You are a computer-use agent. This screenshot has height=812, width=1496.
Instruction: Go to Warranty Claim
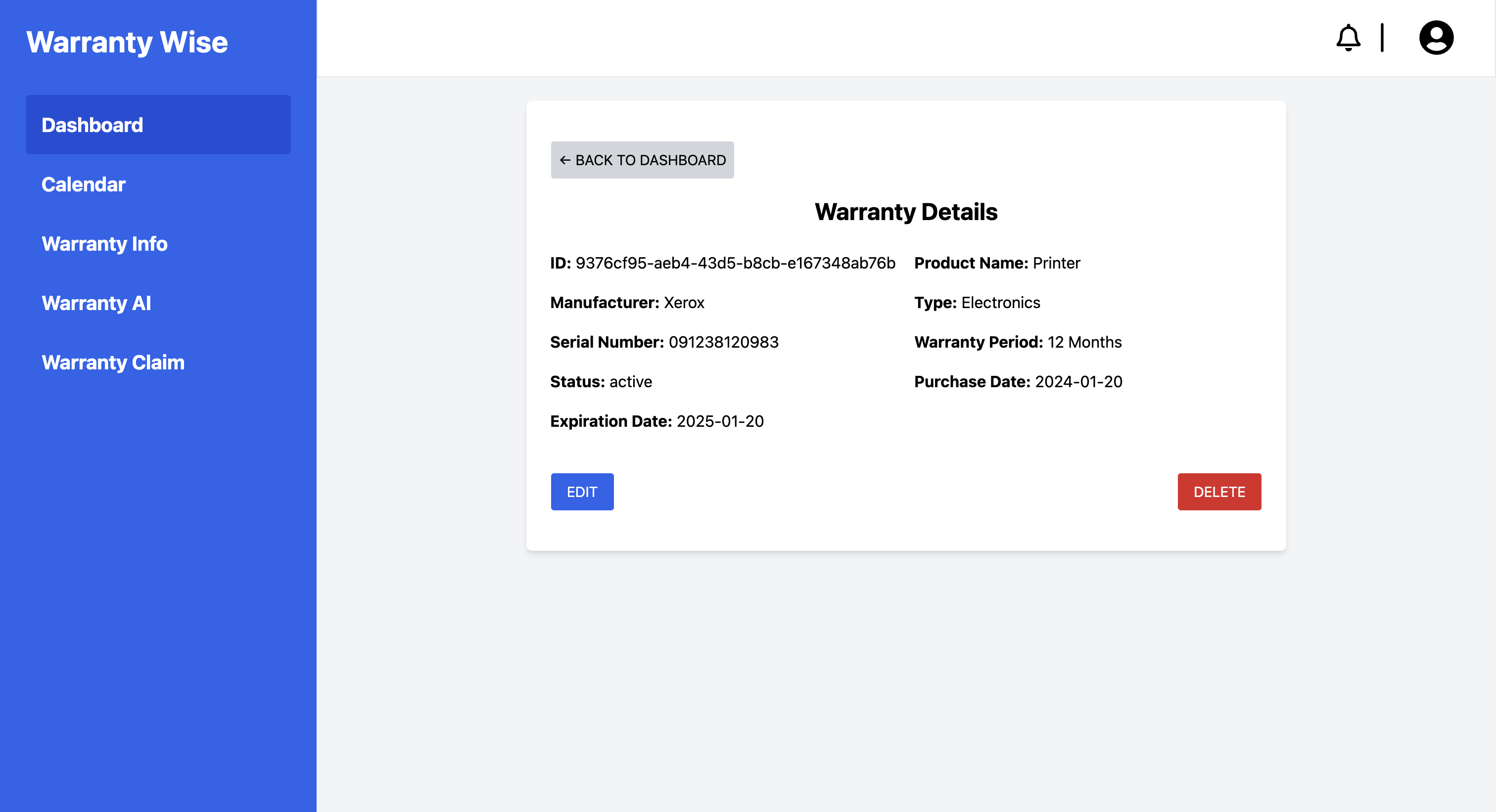[x=113, y=363]
